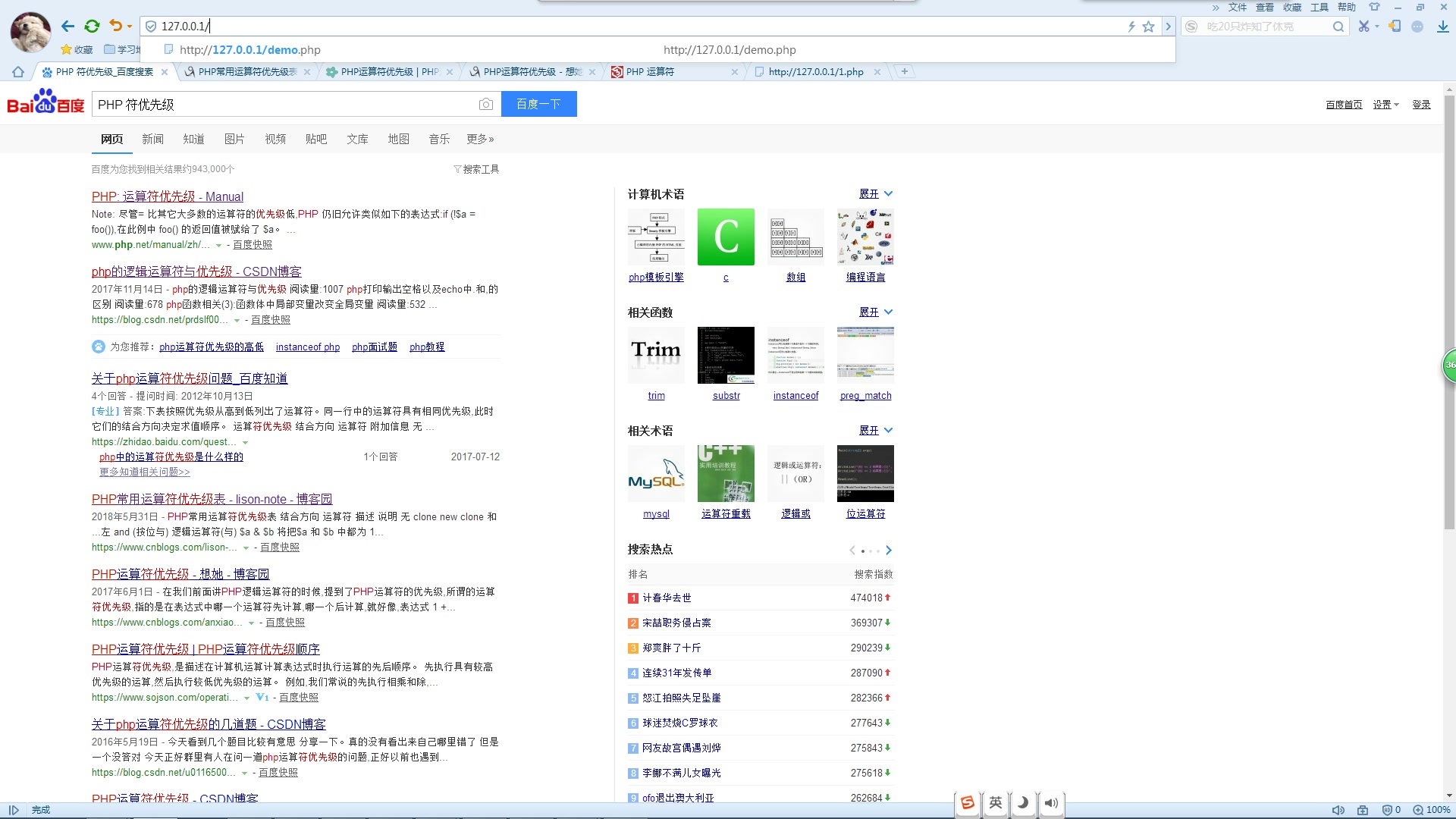Click the 登录 login link

tap(1421, 105)
